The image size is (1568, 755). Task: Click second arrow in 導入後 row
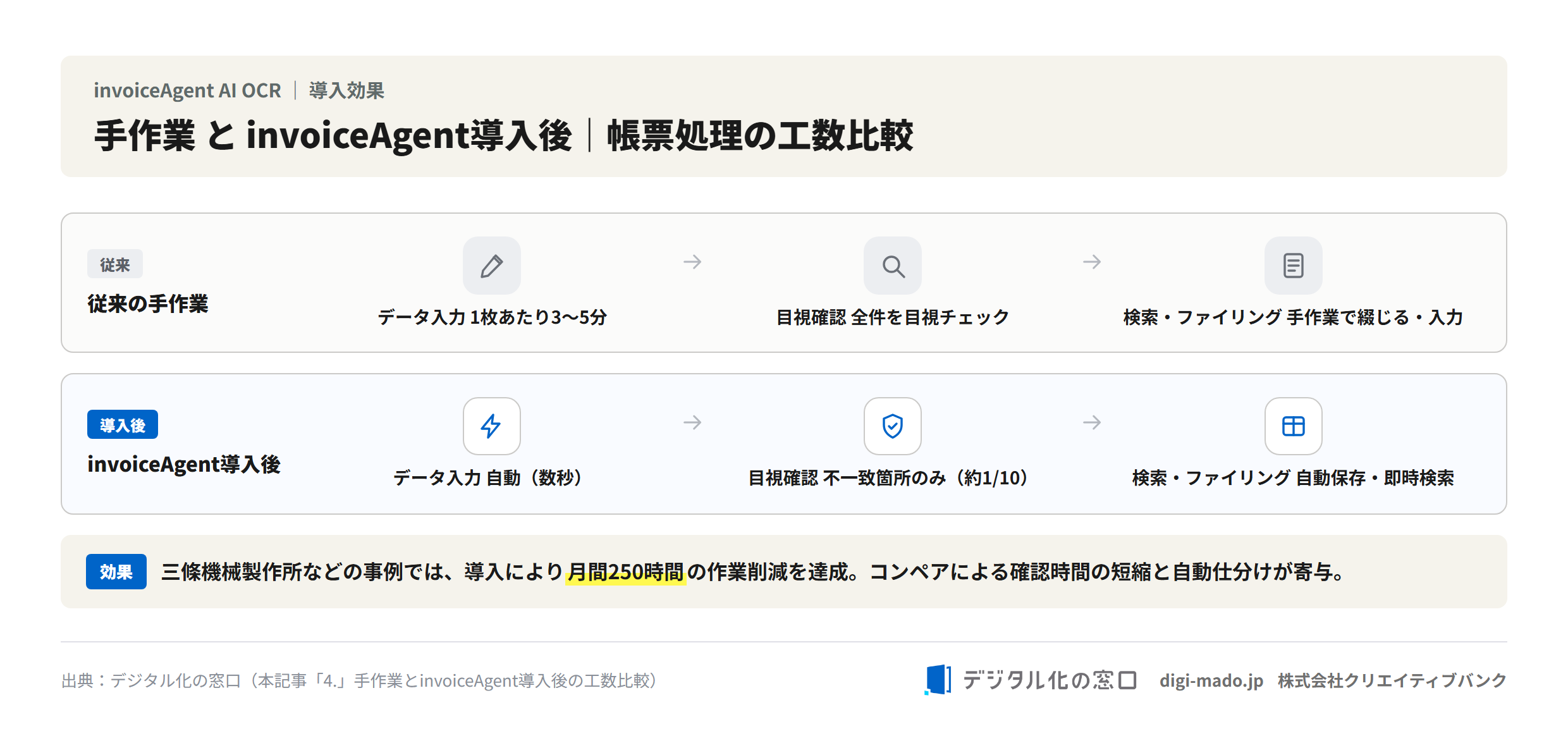point(1092,422)
